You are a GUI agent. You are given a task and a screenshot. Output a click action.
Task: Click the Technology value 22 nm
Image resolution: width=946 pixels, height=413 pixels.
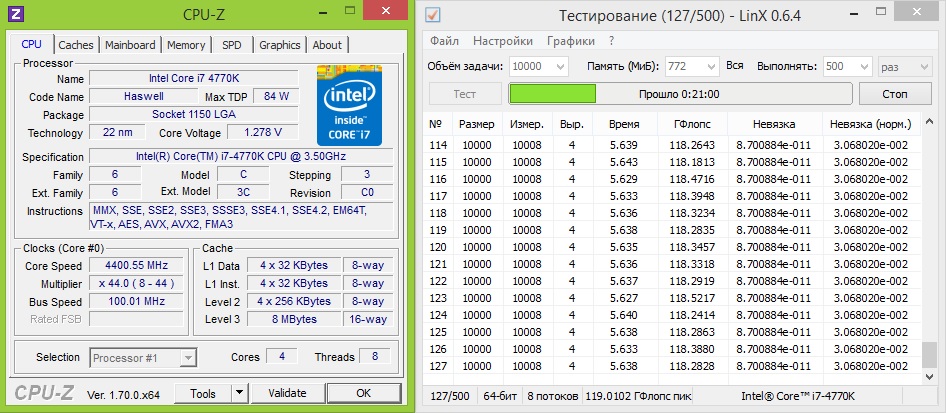(x=118, y=133)
